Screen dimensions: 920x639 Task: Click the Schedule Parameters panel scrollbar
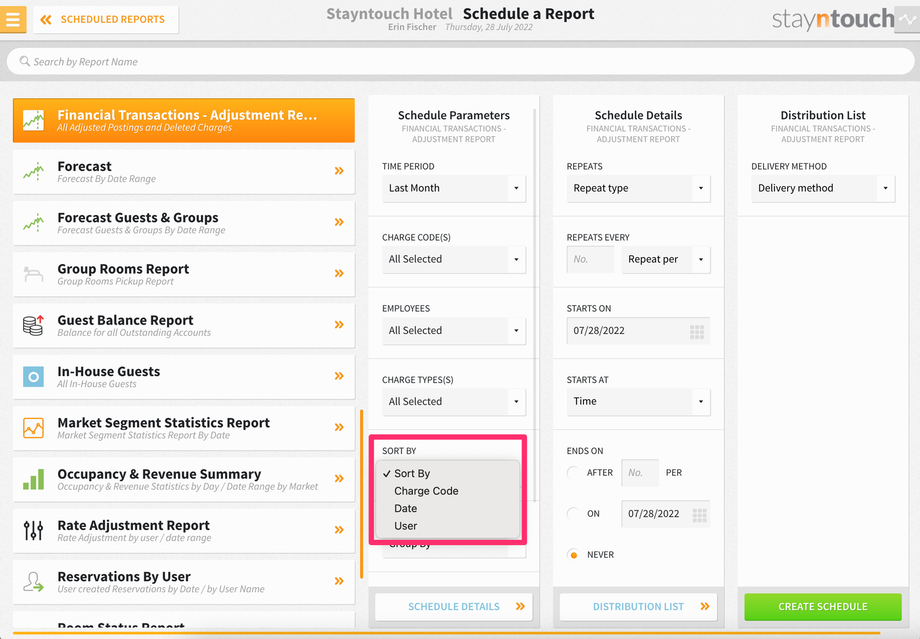pos(535,304)
